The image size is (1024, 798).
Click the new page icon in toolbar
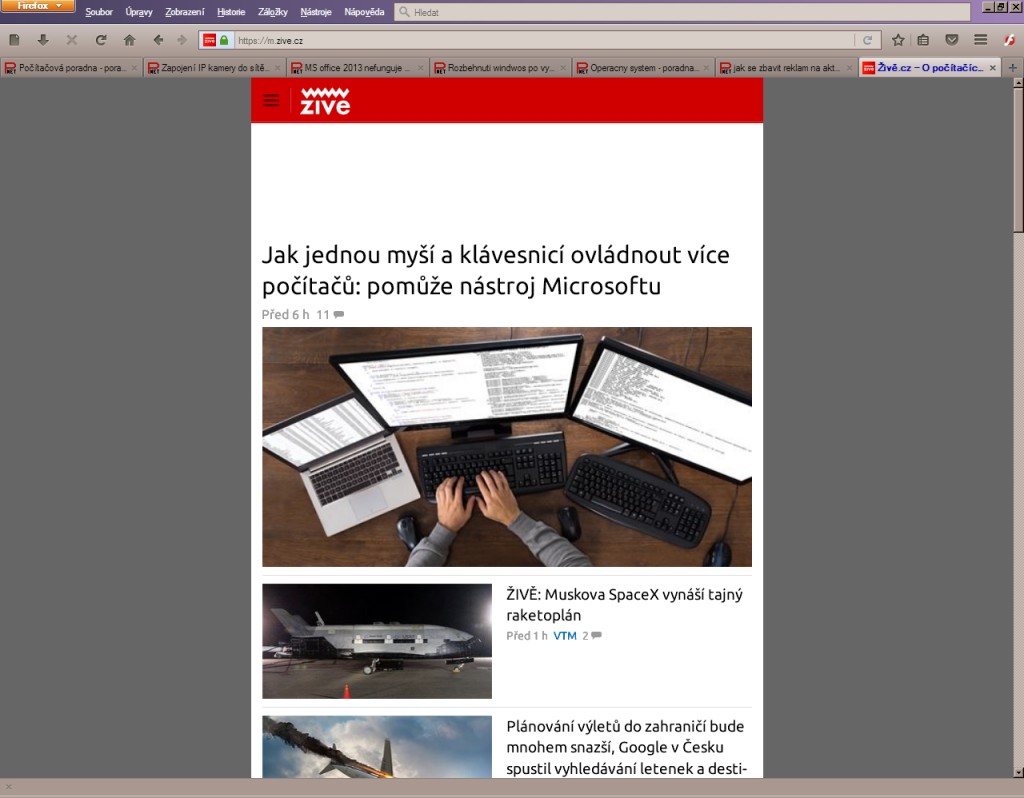pos(14,40)
